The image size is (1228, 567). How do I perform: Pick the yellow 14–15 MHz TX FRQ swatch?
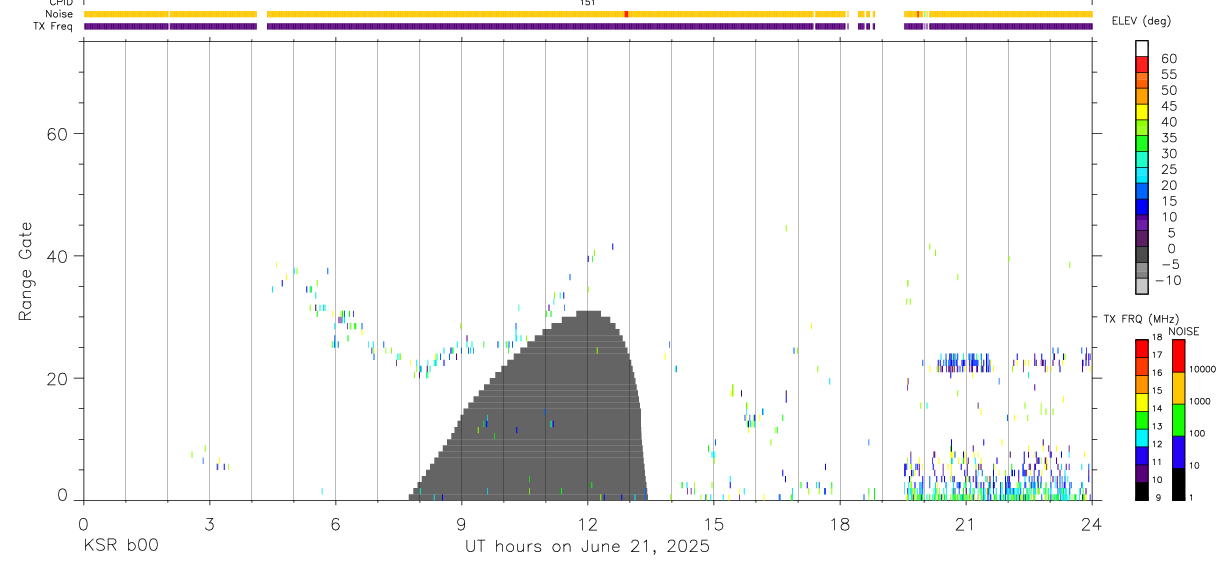point(1142,402)
